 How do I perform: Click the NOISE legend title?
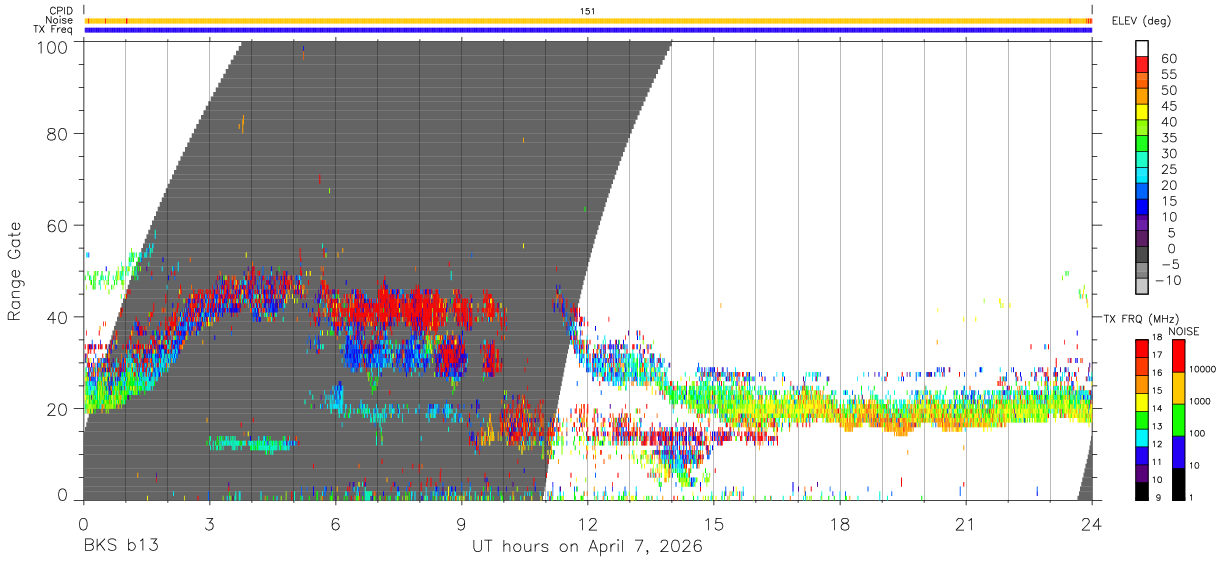(1183, 331)
